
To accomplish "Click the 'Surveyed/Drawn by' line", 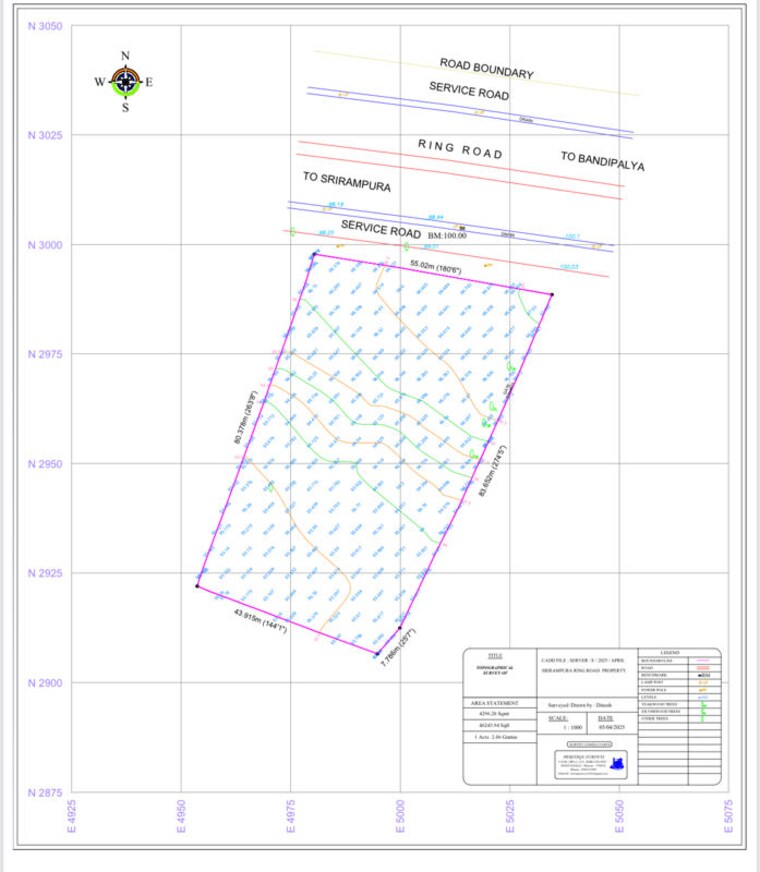I will (x=580, y=705).
